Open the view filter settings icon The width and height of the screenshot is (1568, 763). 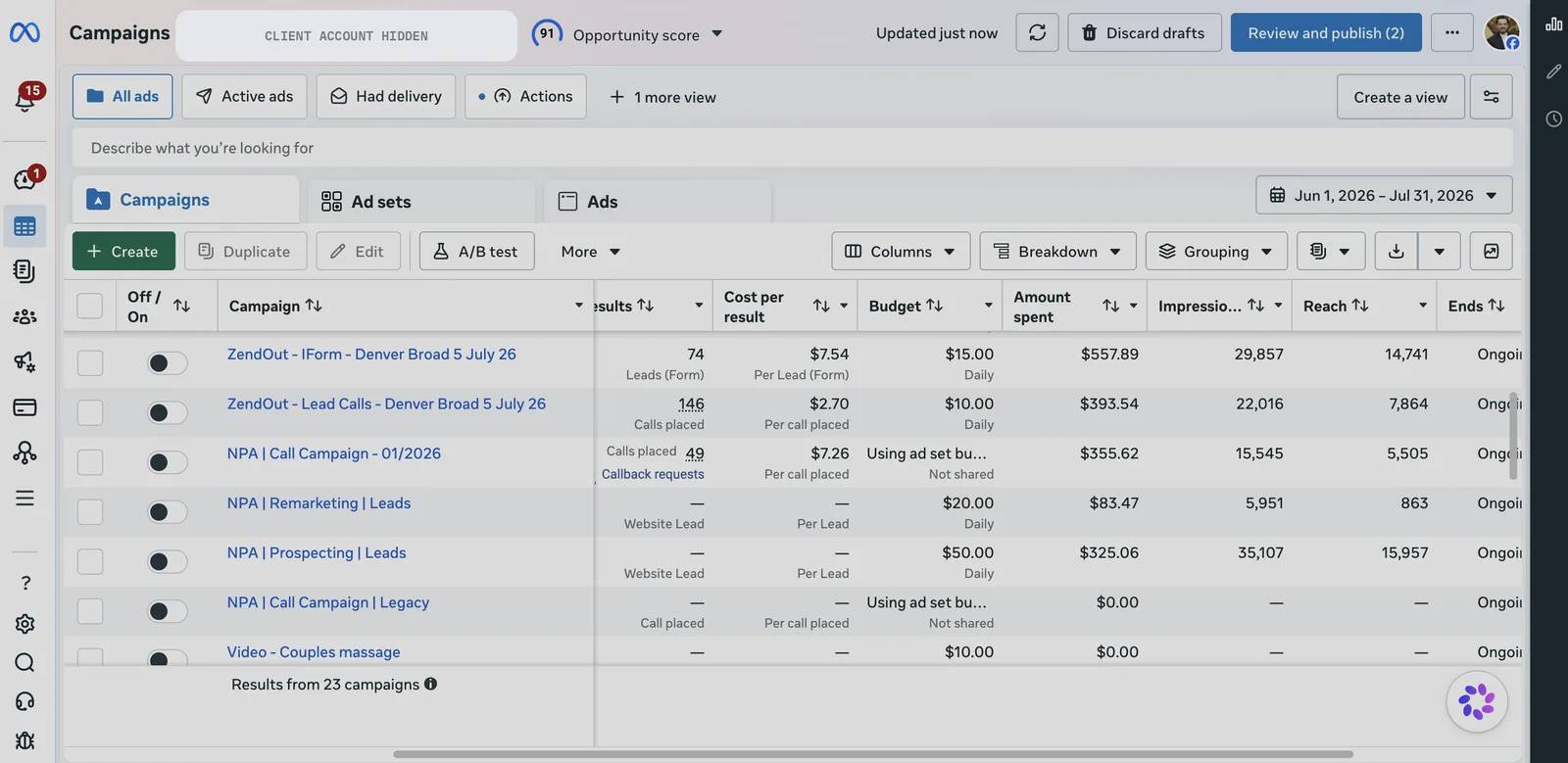point(1492,97)
